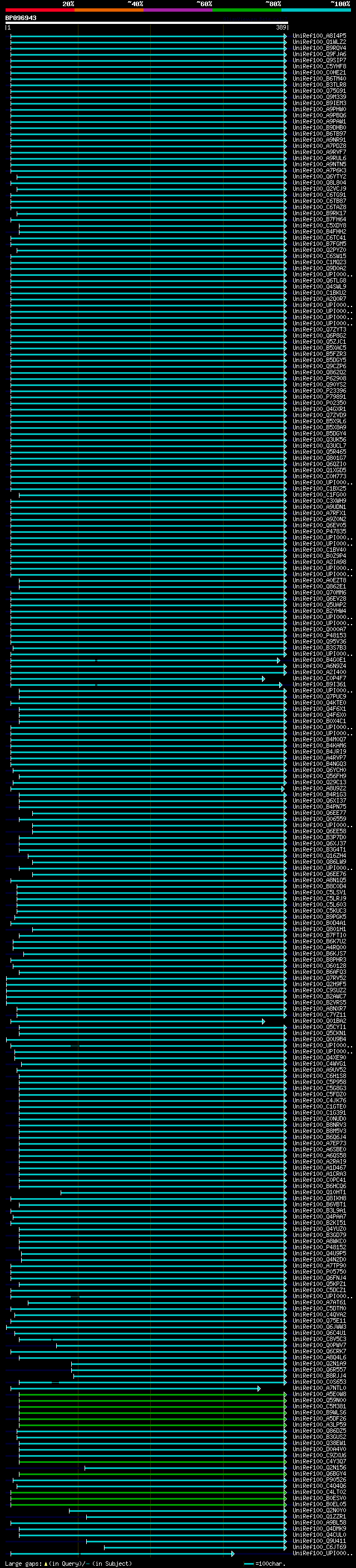The height and width of the screenshot is (1568, 356).
Task: Select hit UniRef100_A8N1Q5
Action: tap(319, 881)
